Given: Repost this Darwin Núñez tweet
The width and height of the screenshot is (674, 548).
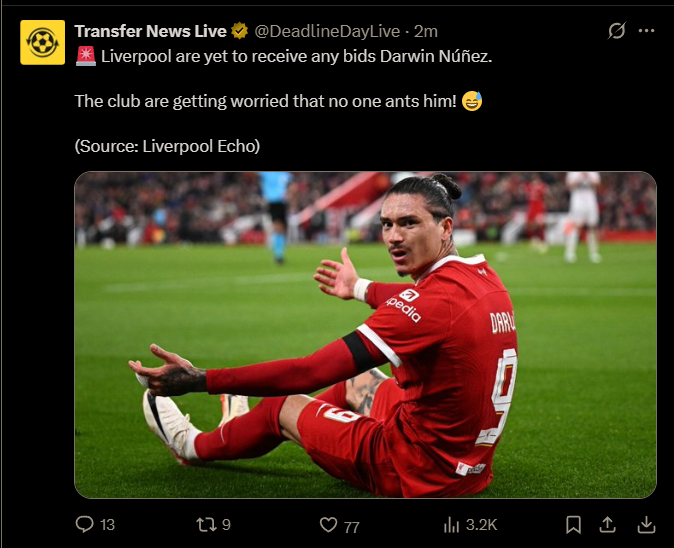Looking at the screenshot, I should click(206, 524).
